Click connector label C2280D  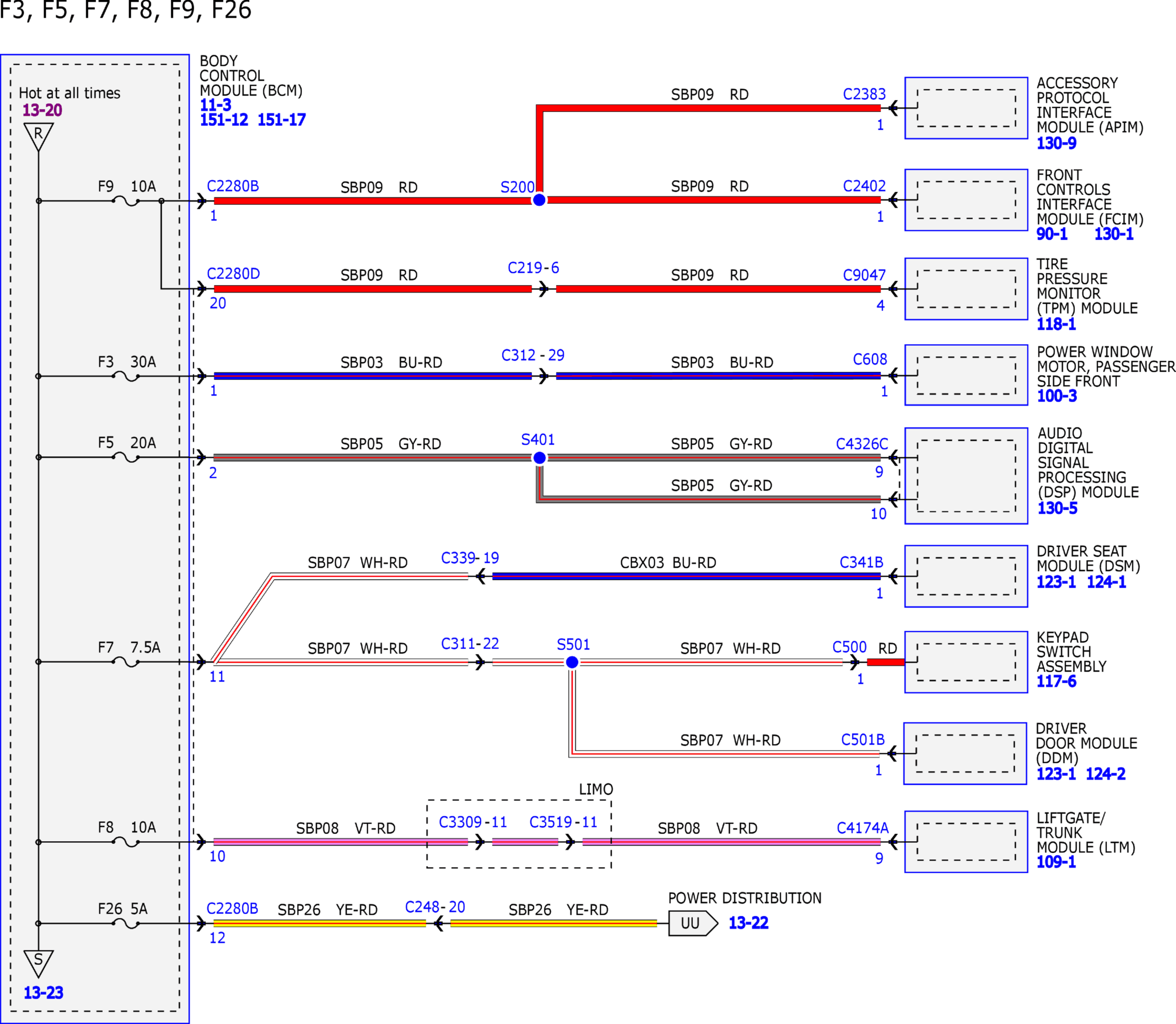coord(233,274)
